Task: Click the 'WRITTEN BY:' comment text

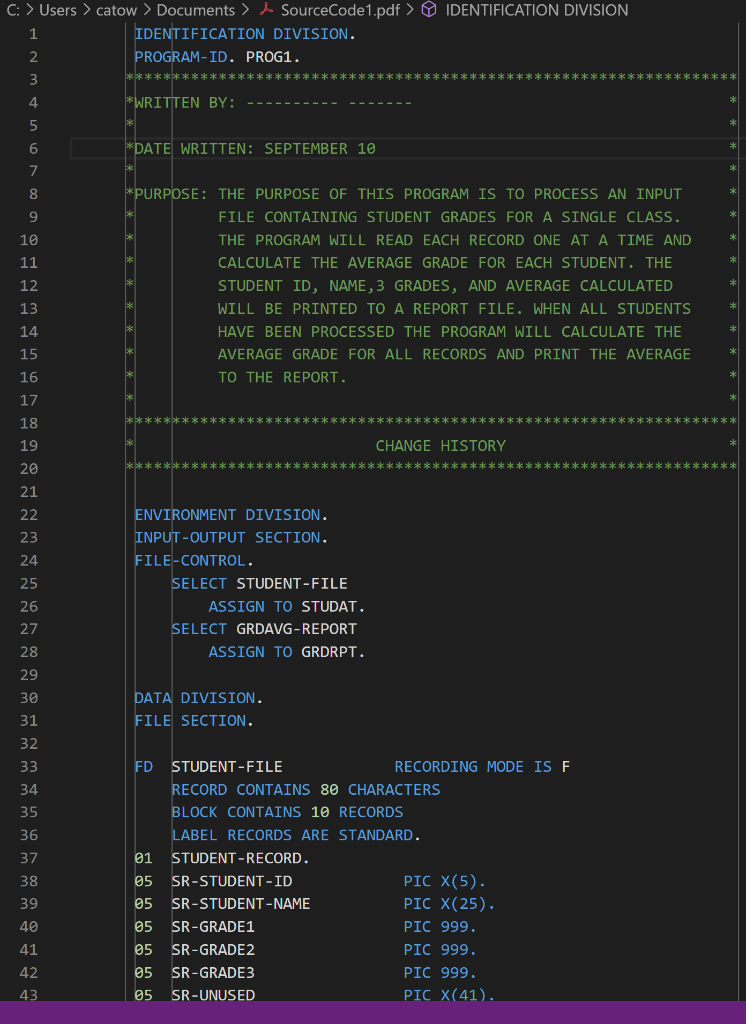Action: [x=186, y=103]
